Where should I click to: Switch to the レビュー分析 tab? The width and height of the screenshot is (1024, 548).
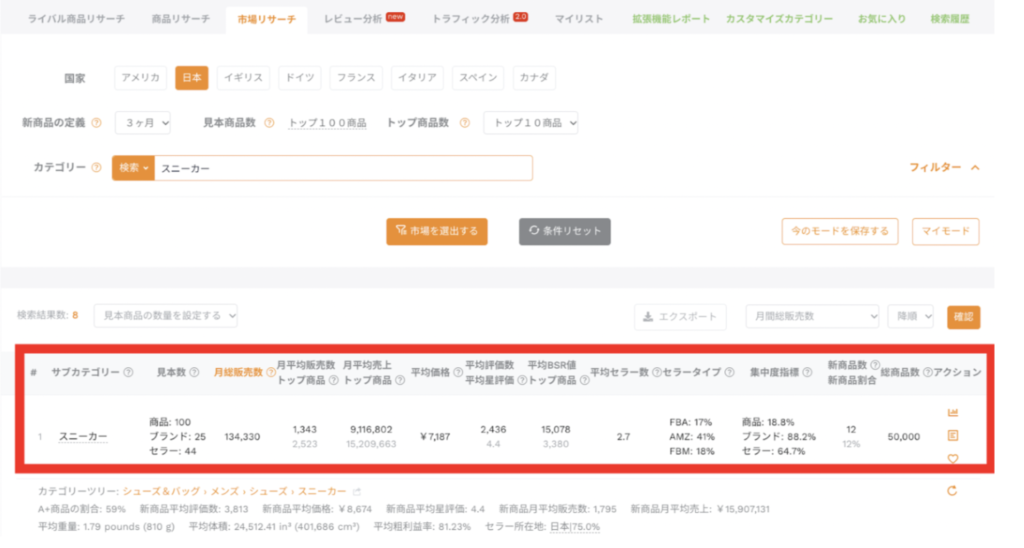pos(357,19)
